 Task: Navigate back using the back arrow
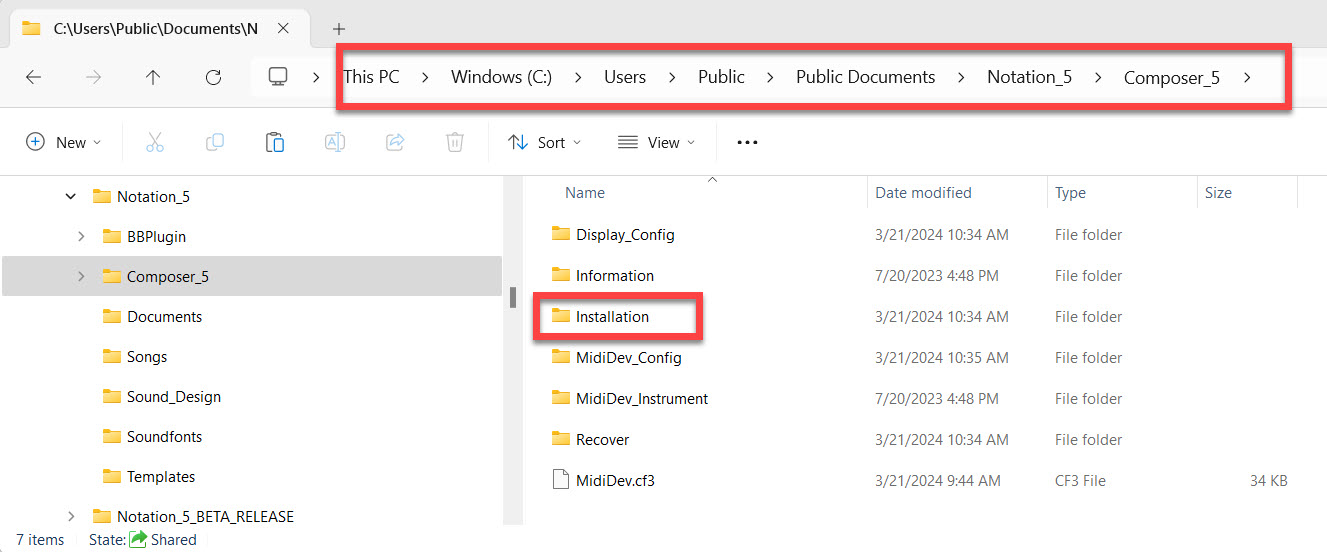[x=33, y=77]
